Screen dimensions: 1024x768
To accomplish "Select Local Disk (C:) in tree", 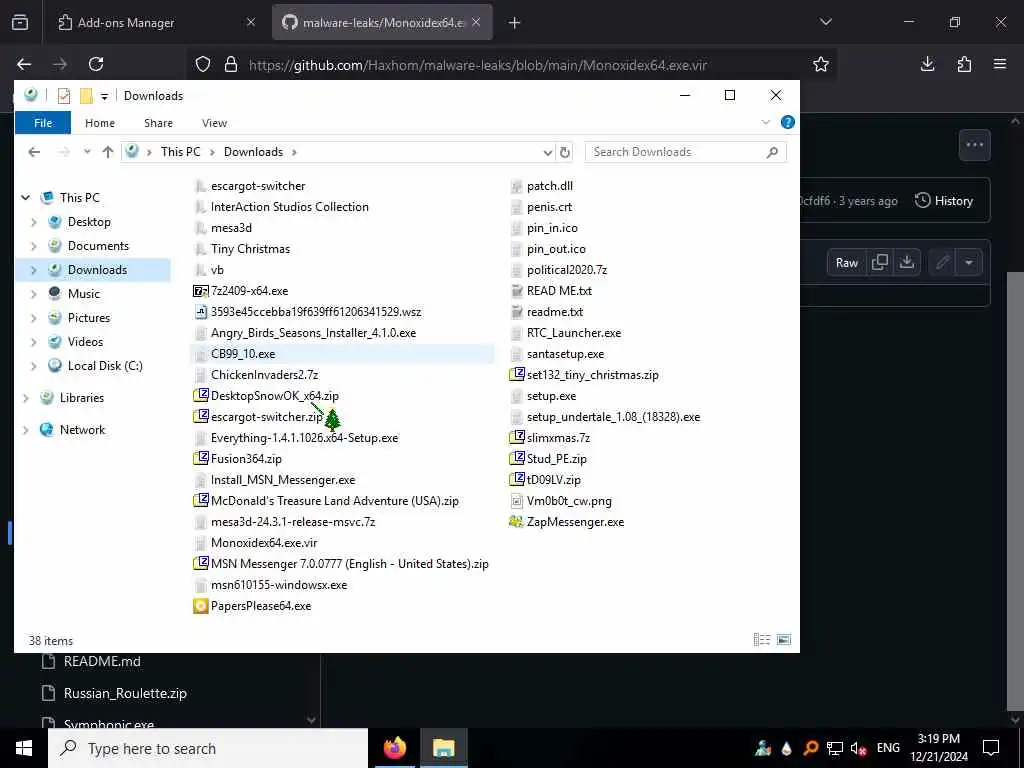I will (x=104, y=366).
